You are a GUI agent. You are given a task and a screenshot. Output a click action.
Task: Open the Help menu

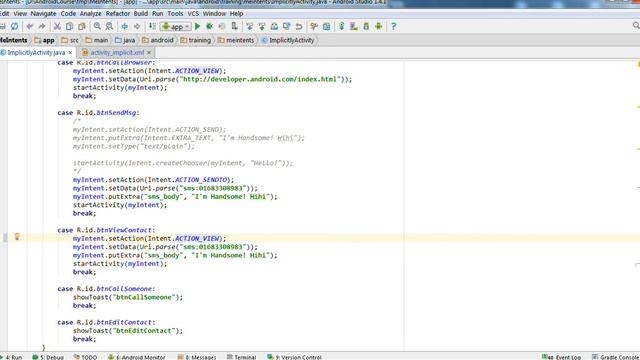236,13
